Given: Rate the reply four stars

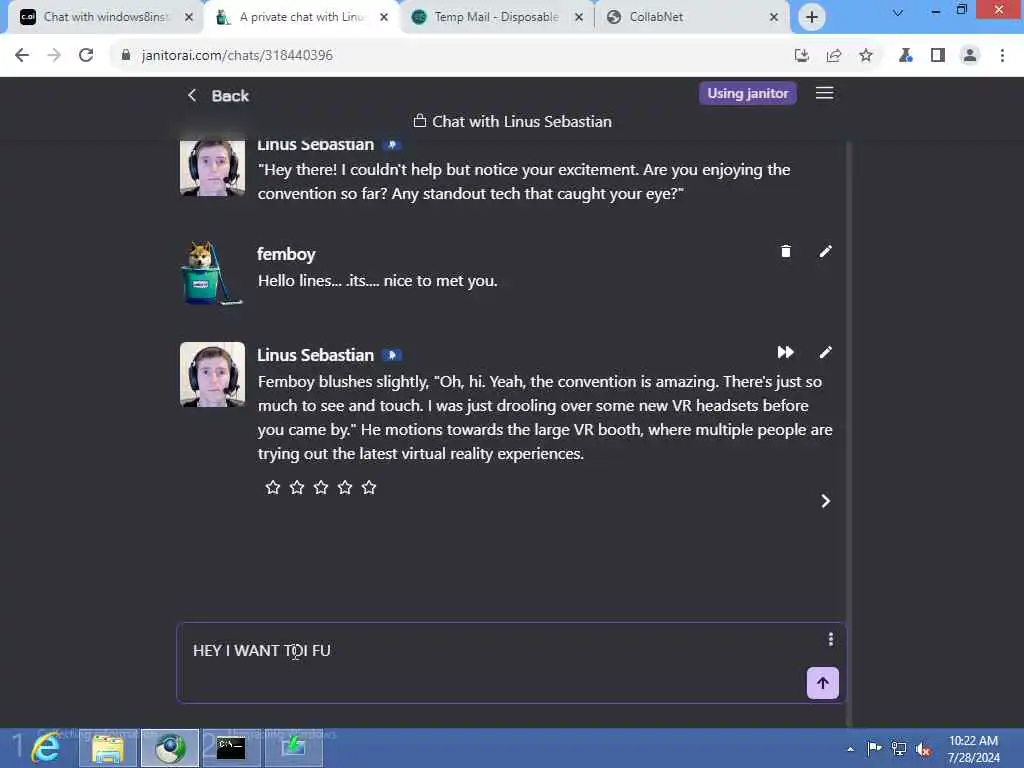Looking at the screenshot, I should click(345, 487).
